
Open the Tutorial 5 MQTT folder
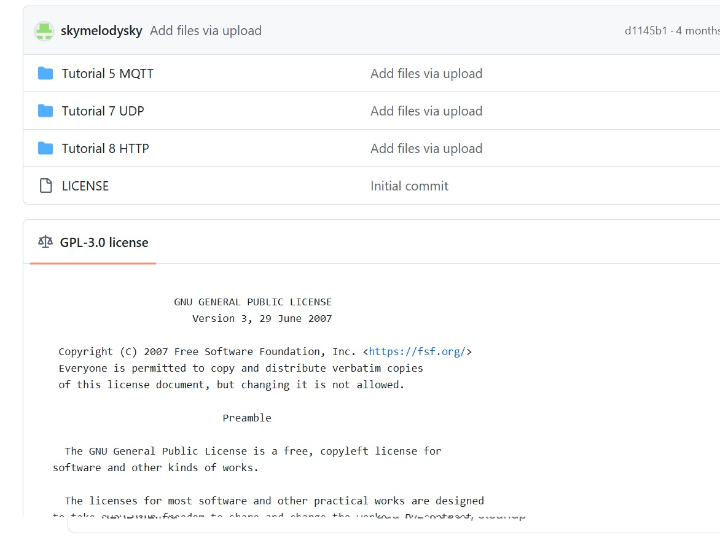(x=107, y=74)
